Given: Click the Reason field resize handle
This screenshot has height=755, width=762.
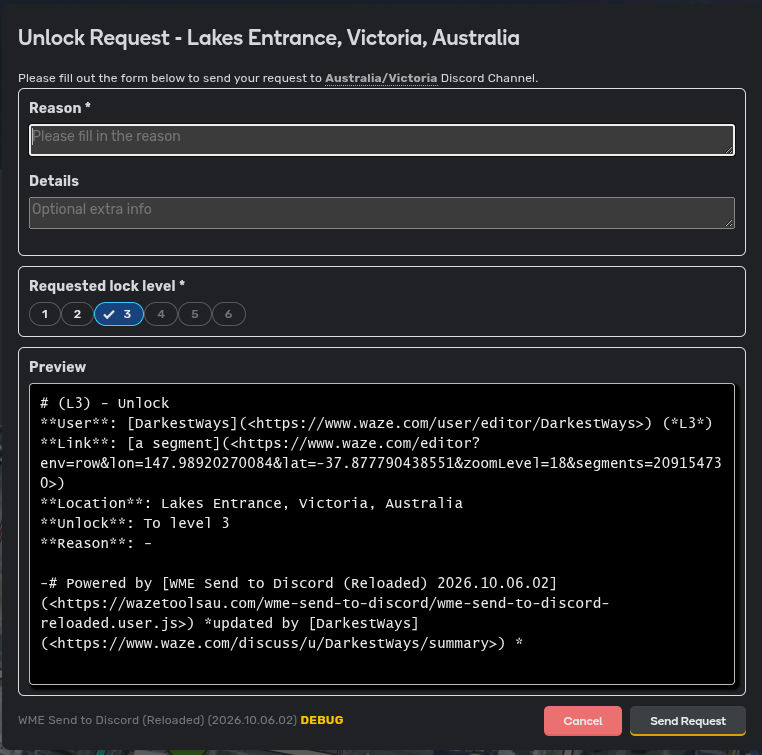Looking at the screenshot, I should tap(729, 150).
